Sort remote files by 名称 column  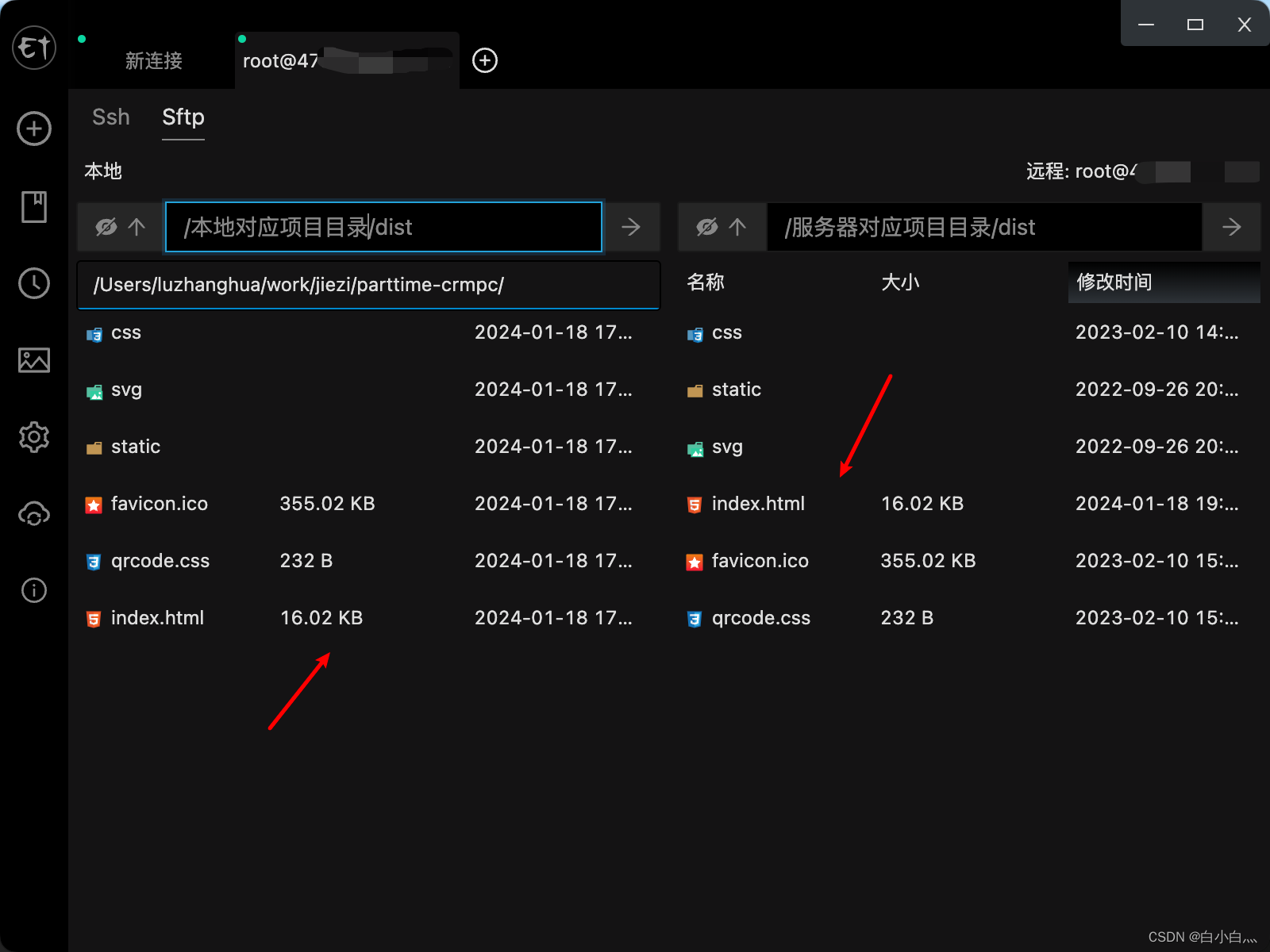[706, 282]
